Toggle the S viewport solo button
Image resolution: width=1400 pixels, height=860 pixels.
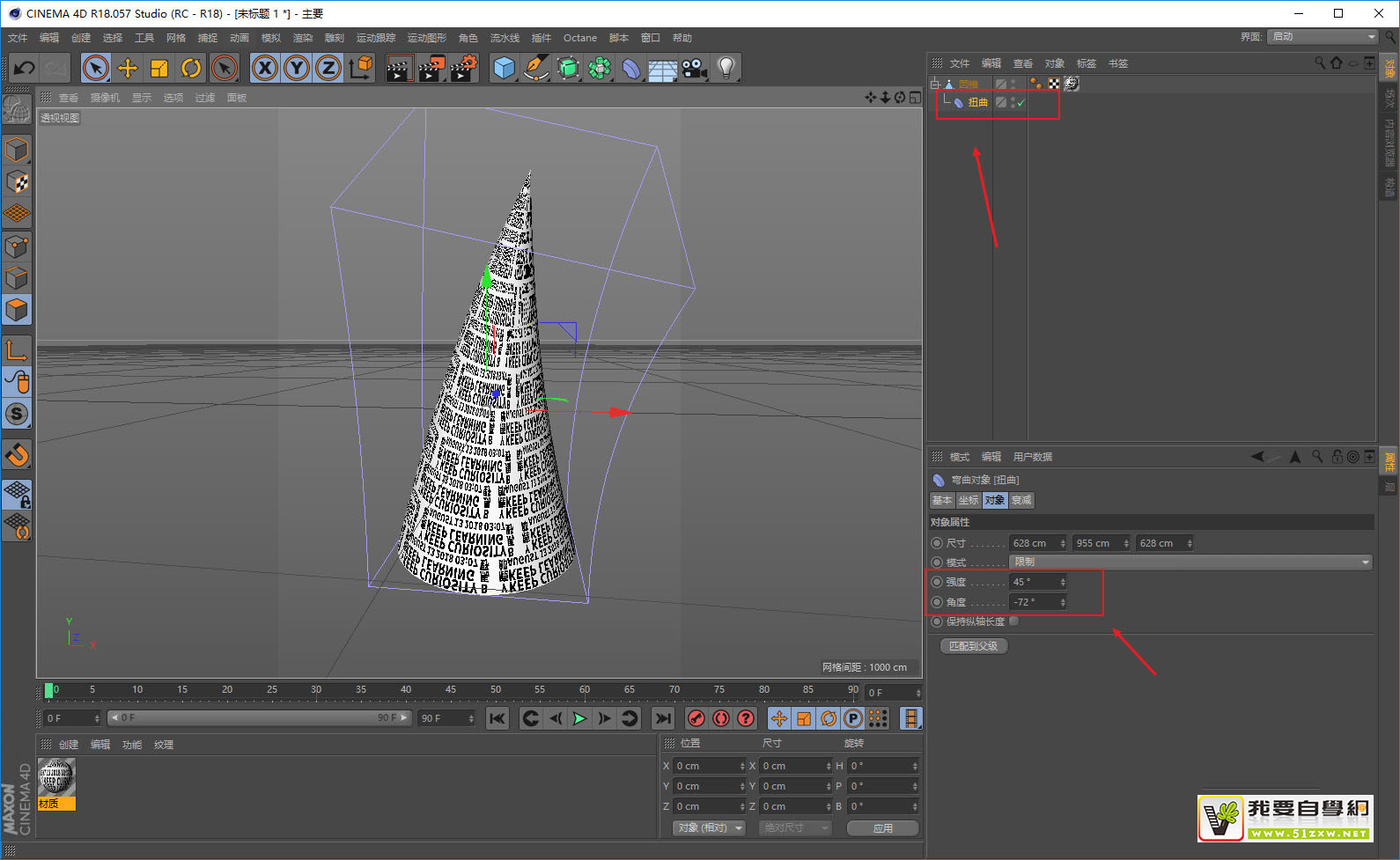tap(17, 414)
